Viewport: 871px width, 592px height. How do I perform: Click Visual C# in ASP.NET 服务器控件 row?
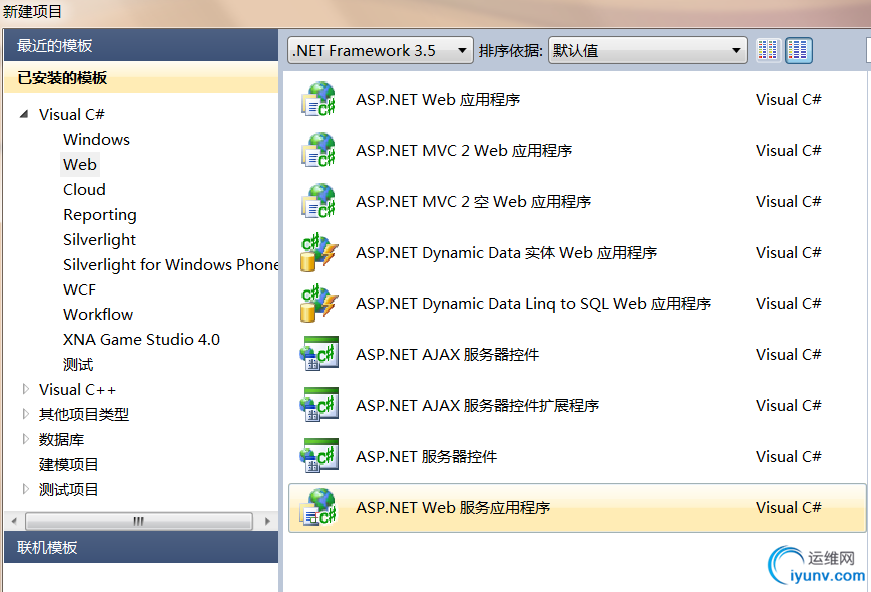pos(789,456)
